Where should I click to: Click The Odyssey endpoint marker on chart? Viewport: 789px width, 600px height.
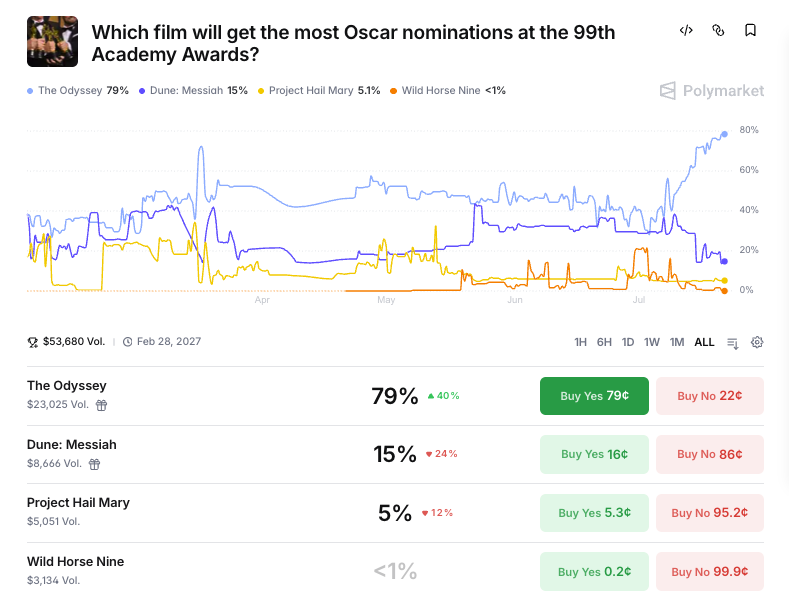point(725,134)
